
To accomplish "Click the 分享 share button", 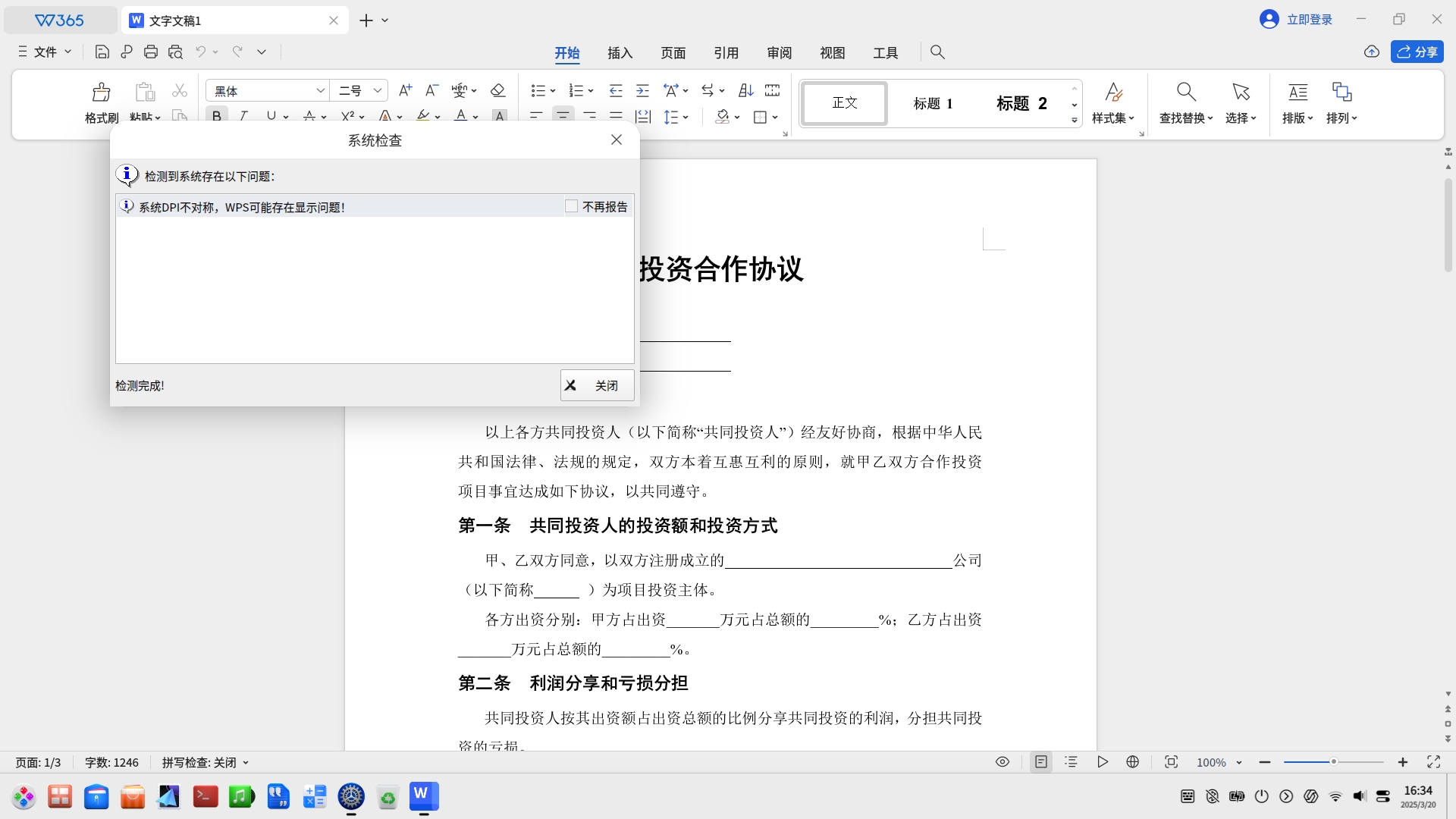I will (x=1417, y=52).
